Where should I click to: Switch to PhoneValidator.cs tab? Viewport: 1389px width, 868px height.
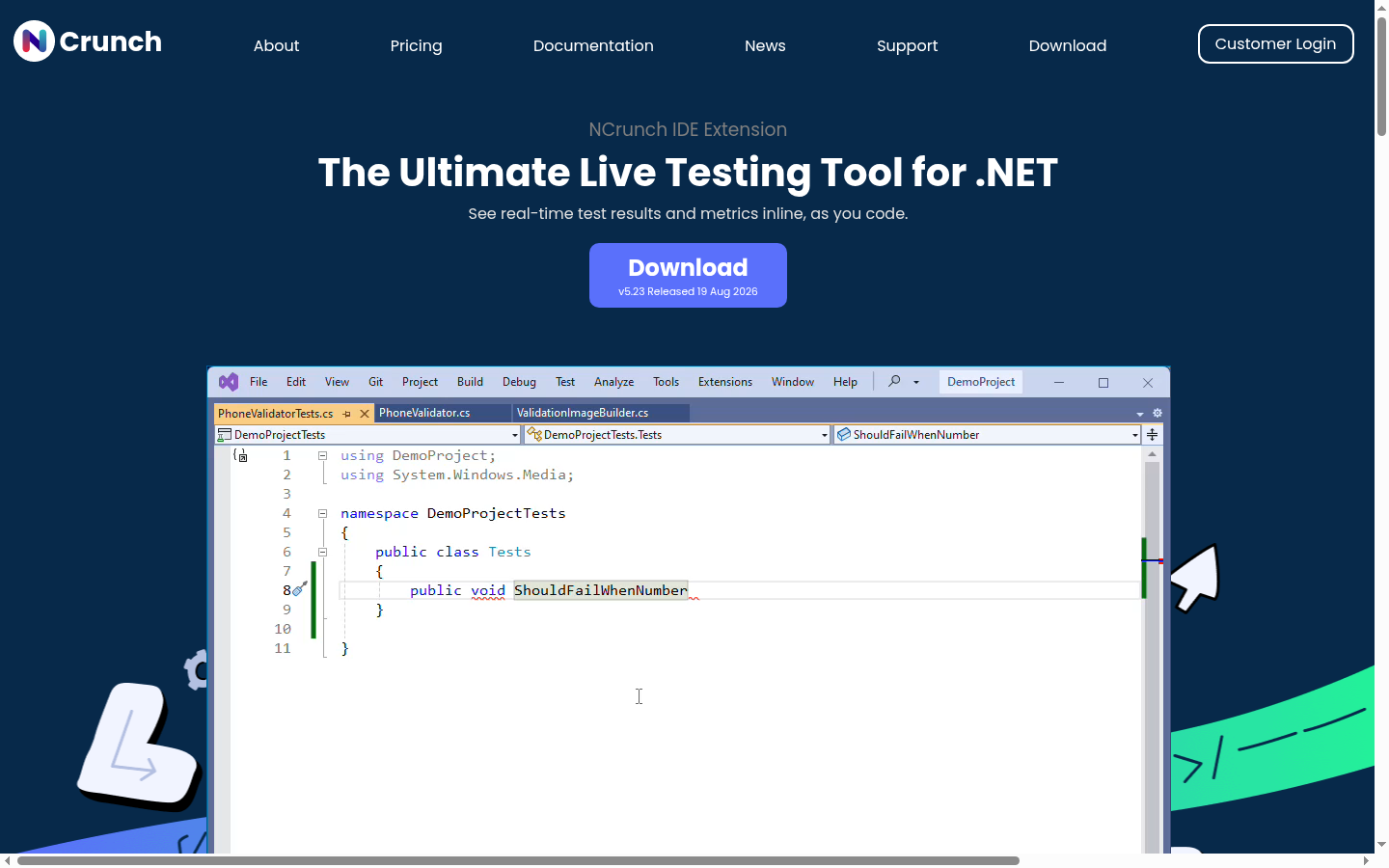coord(443,413)
